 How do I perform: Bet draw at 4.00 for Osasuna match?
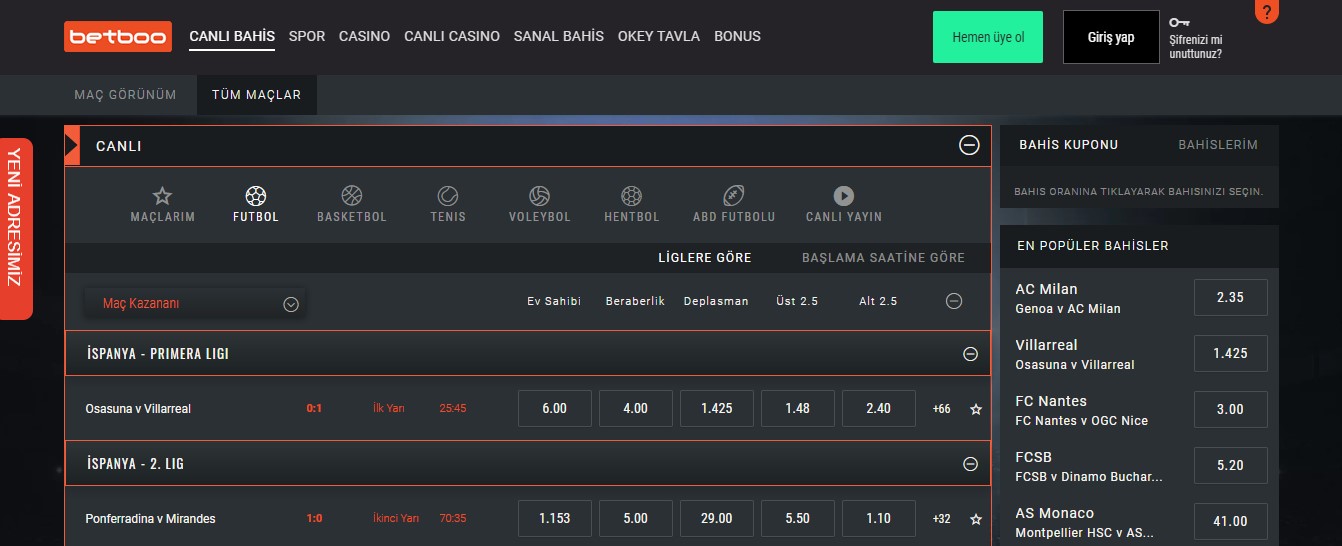[x=636, y=409]
